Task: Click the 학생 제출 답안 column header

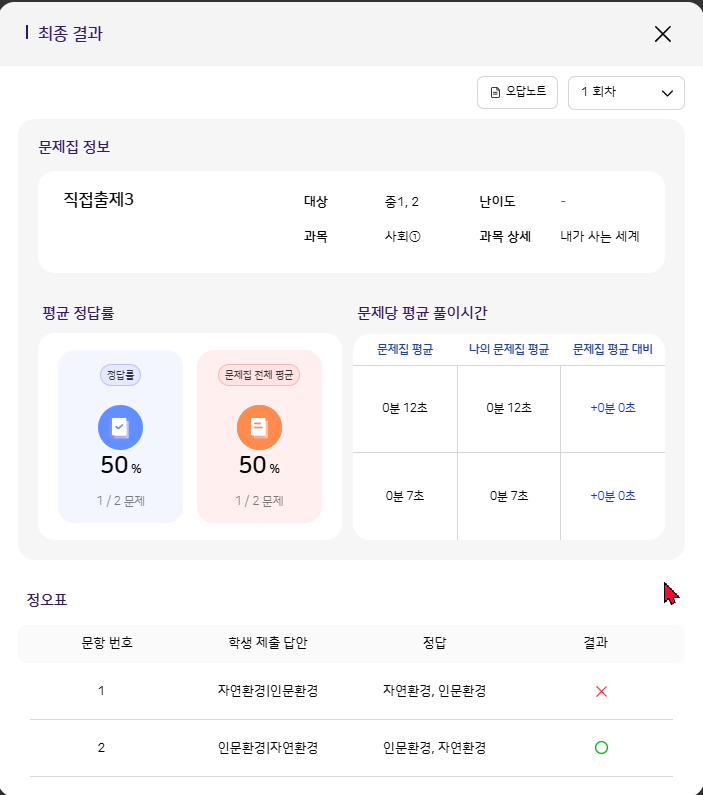Action: [267, 643]
